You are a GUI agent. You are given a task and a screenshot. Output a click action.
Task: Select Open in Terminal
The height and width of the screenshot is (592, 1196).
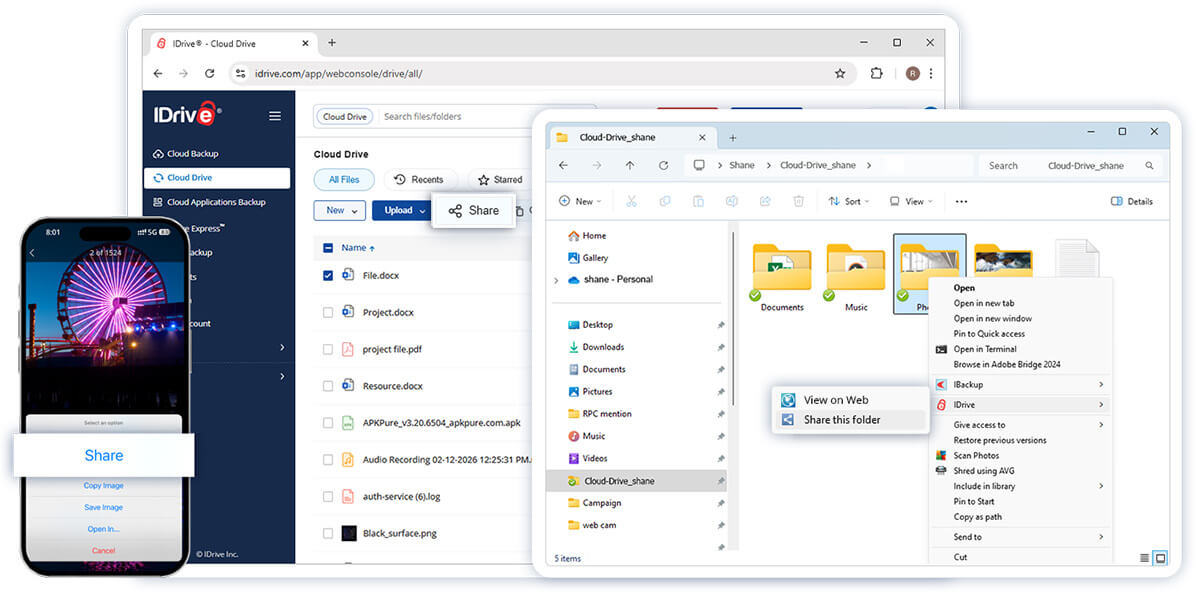[x=985, y=349]
